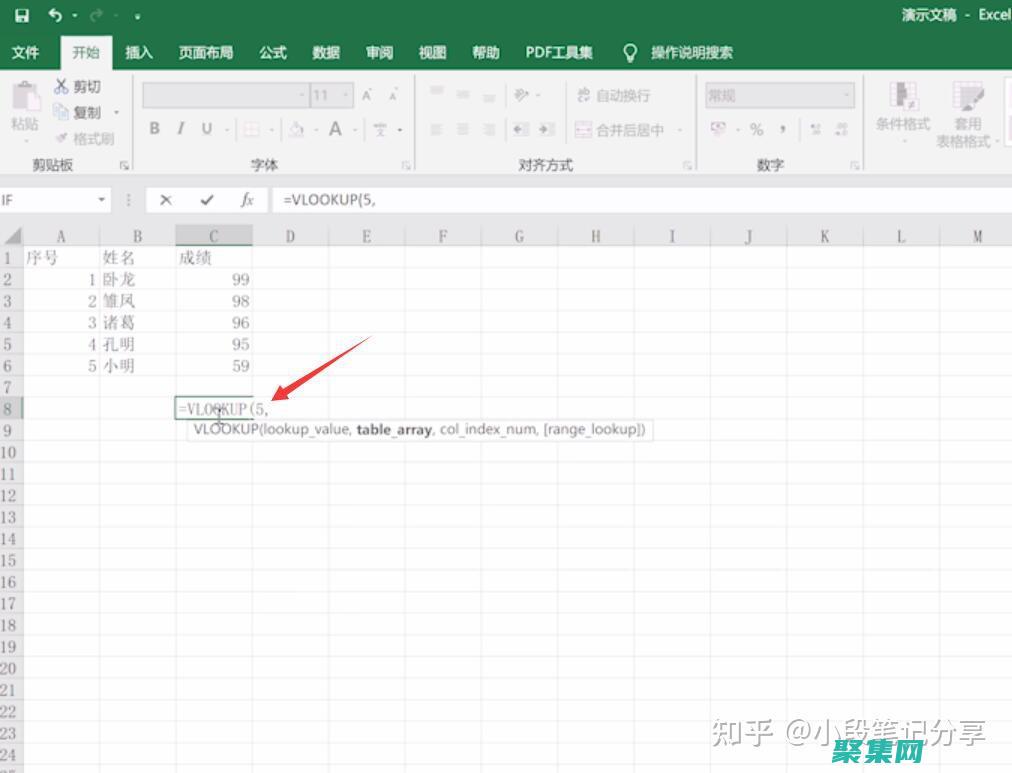Expand the Name Box dropdown arrow
Image resolution: width=1012 pixels, height=773 pixels.
pos(102,200)
